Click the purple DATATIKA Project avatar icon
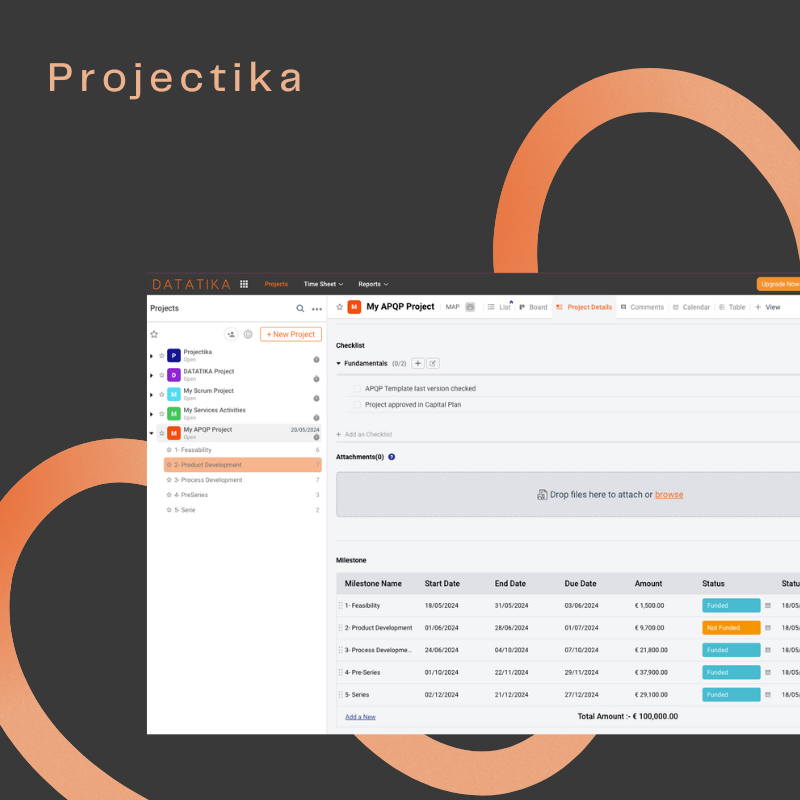Screen dimensions: 800x800 [174, 375]
